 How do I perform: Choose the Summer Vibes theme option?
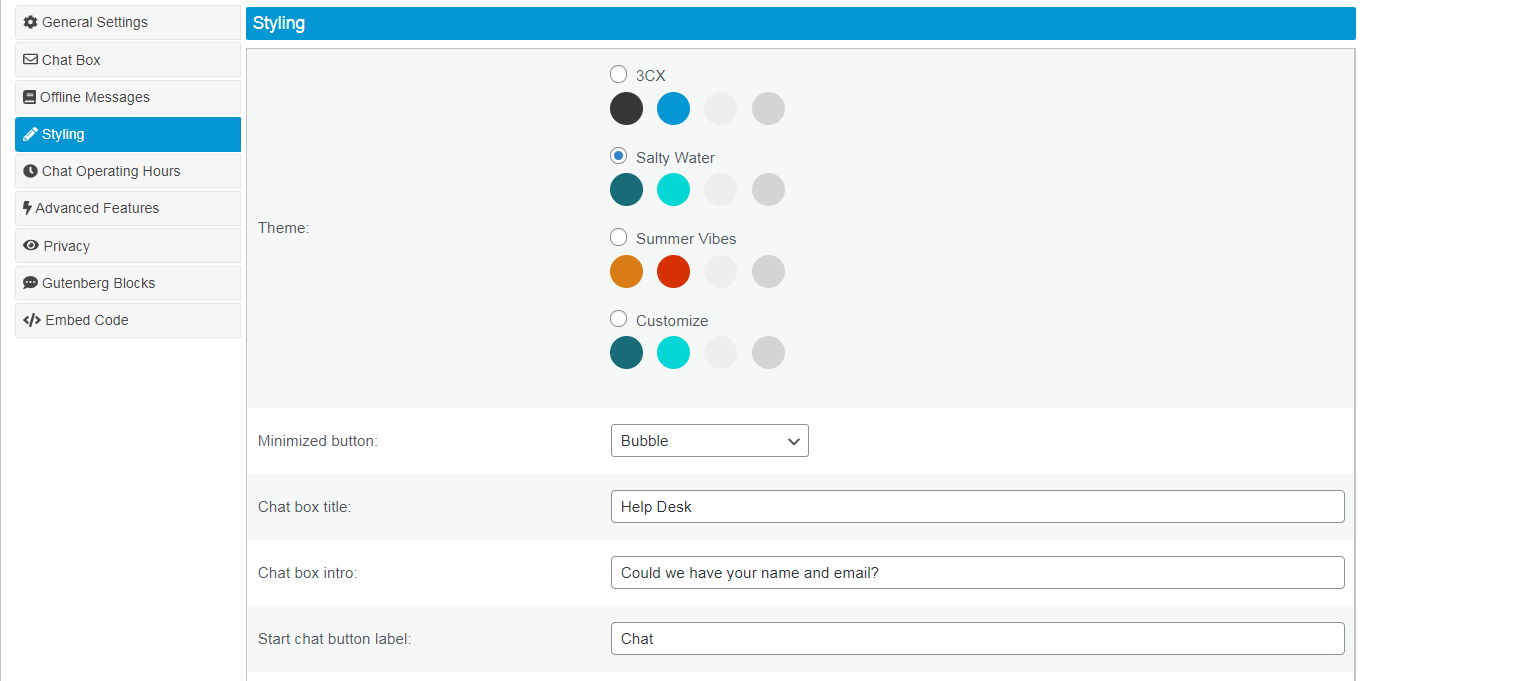click(619, 238)
